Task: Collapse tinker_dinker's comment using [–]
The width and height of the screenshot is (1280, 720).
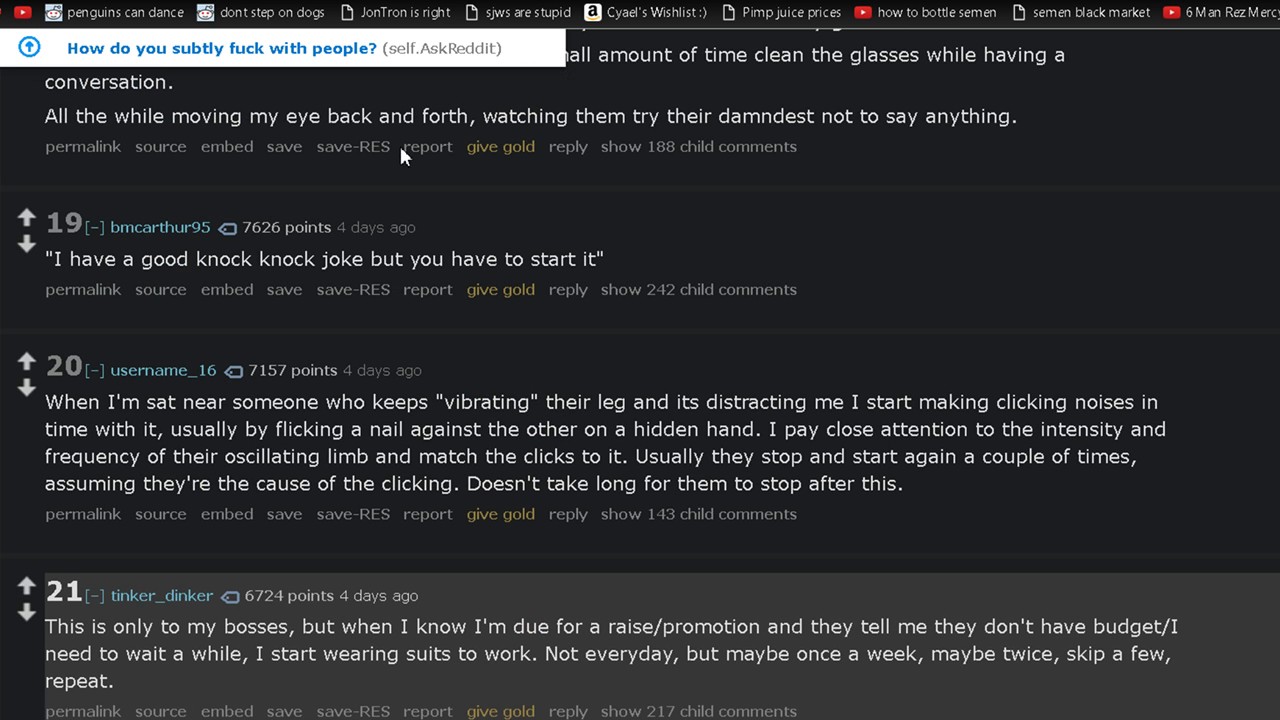Action: point(95,596)
